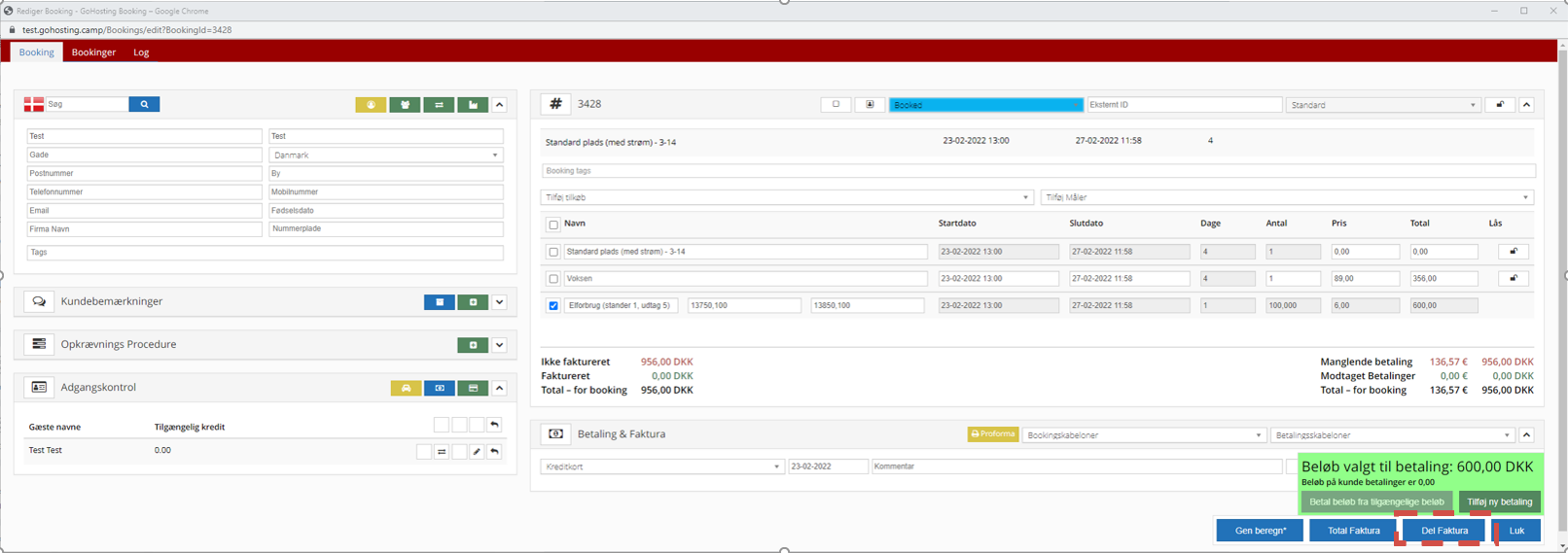
Task: Check the Voksen line checkbox
Action: click(x=553, y=279)
